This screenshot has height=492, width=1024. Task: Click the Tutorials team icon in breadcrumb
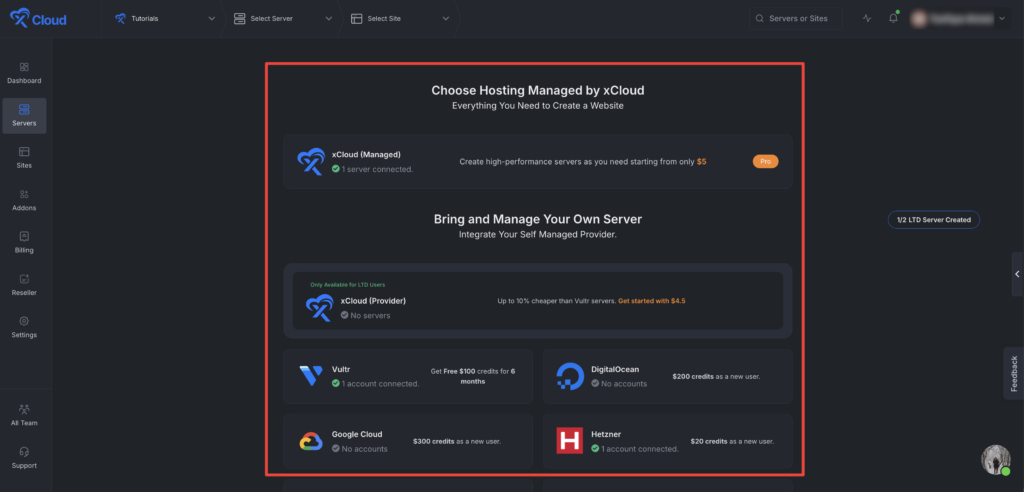(120, 18)
